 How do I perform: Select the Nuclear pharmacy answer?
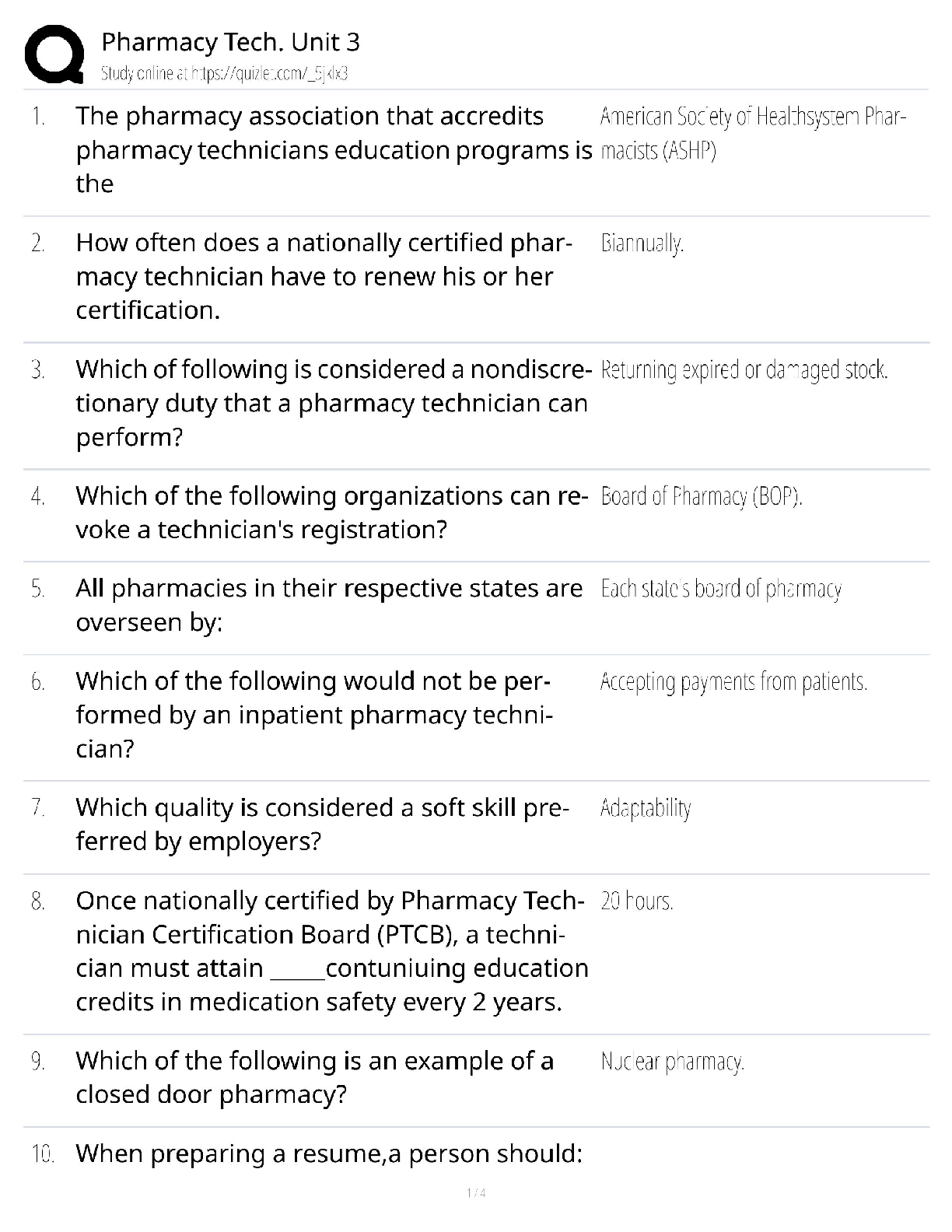[672, 1062]
